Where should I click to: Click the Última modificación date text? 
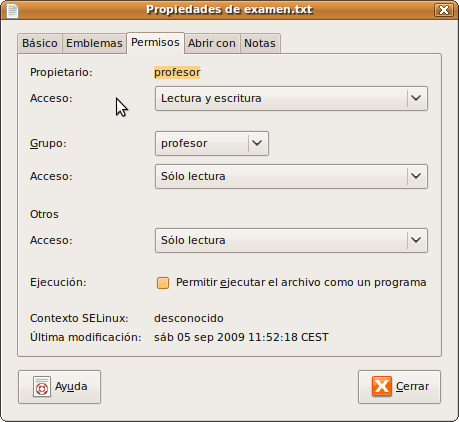coord(241,337)
